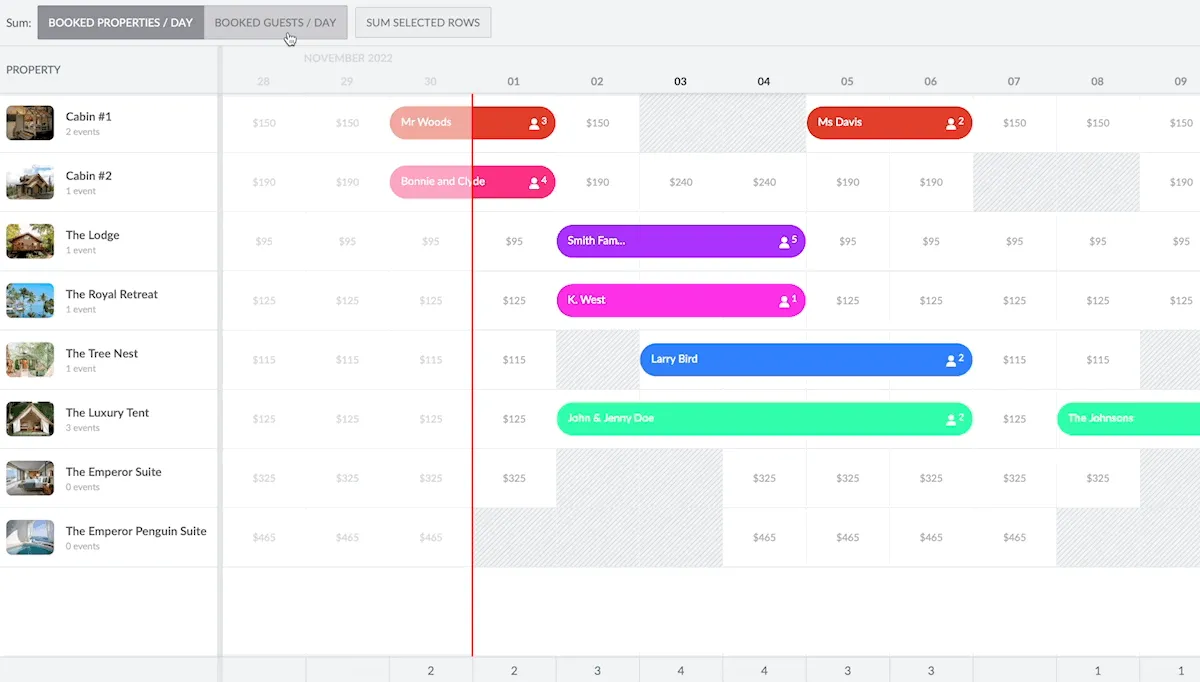The width and height of the screenshot is (1200, 682).
Task: Select The Emperor Penguin Suite name
Action: click(x=136, y=531)
